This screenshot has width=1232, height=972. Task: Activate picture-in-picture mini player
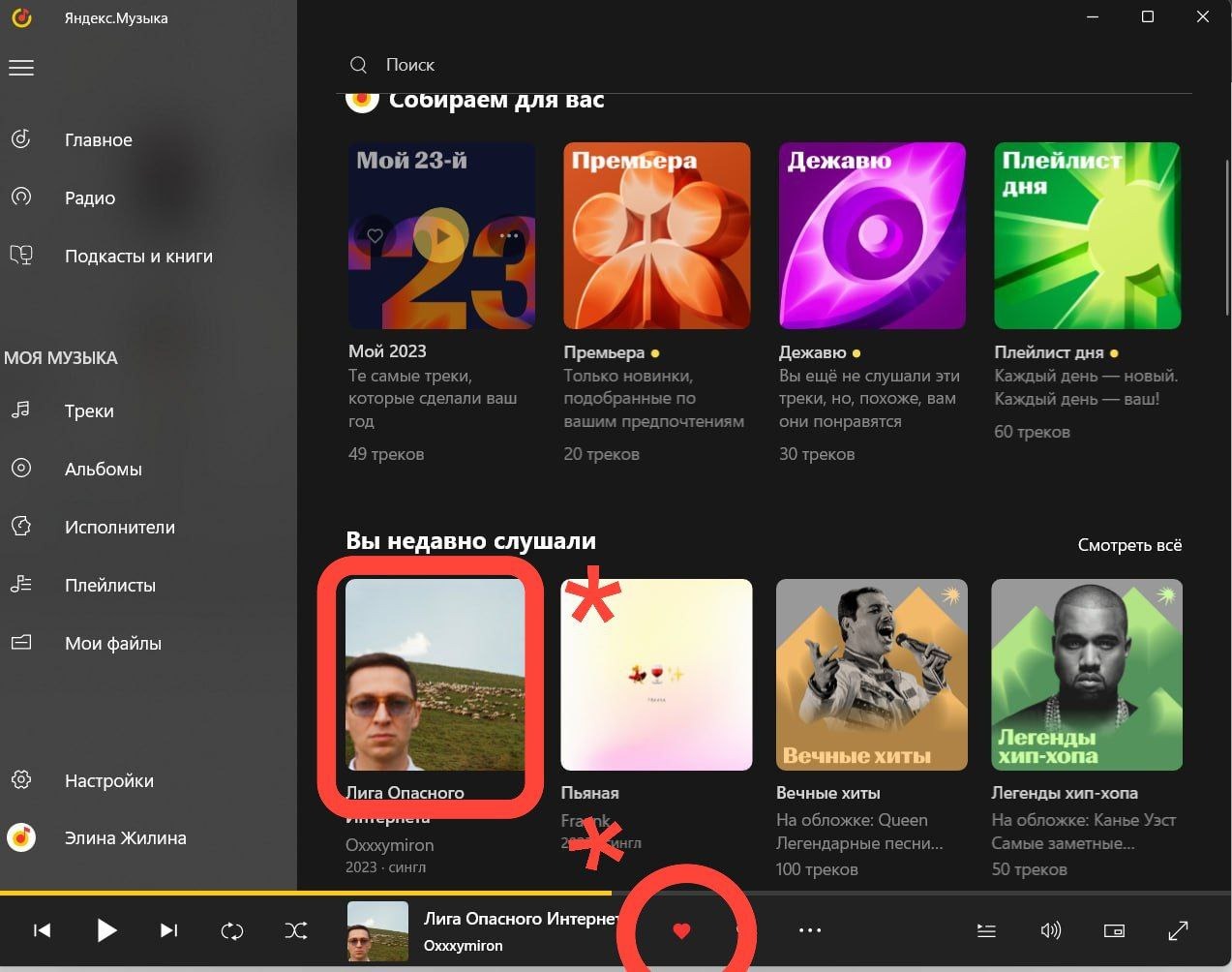pos(1114,929)
